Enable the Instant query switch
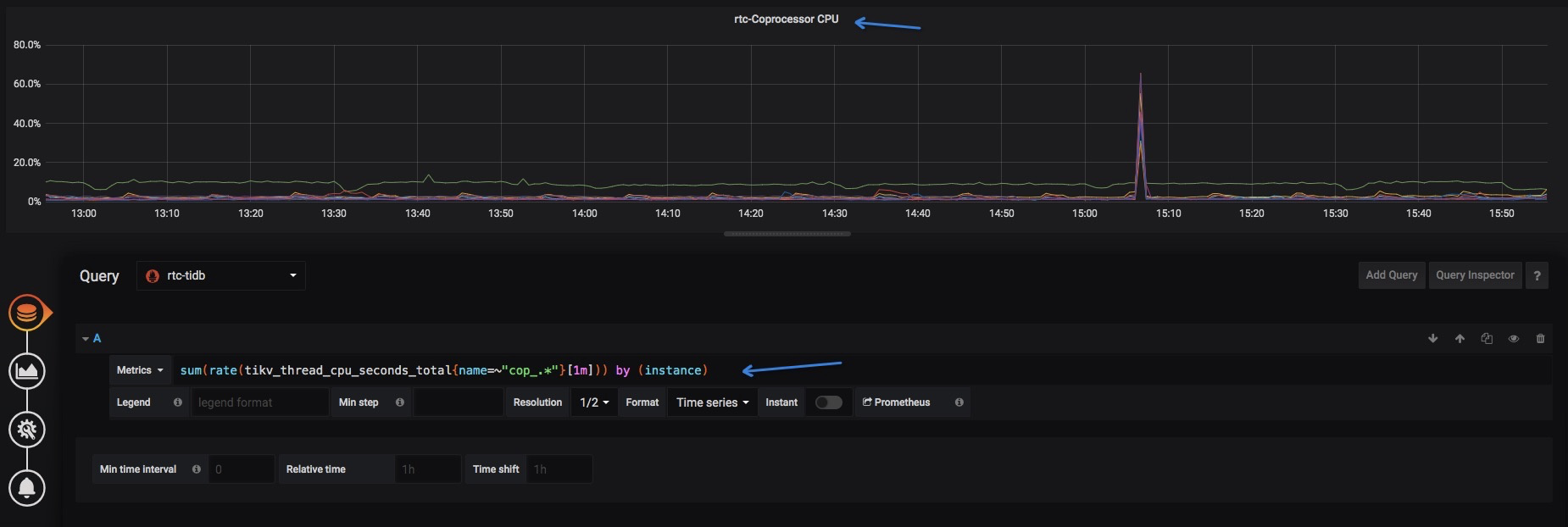 coord(829,402)
